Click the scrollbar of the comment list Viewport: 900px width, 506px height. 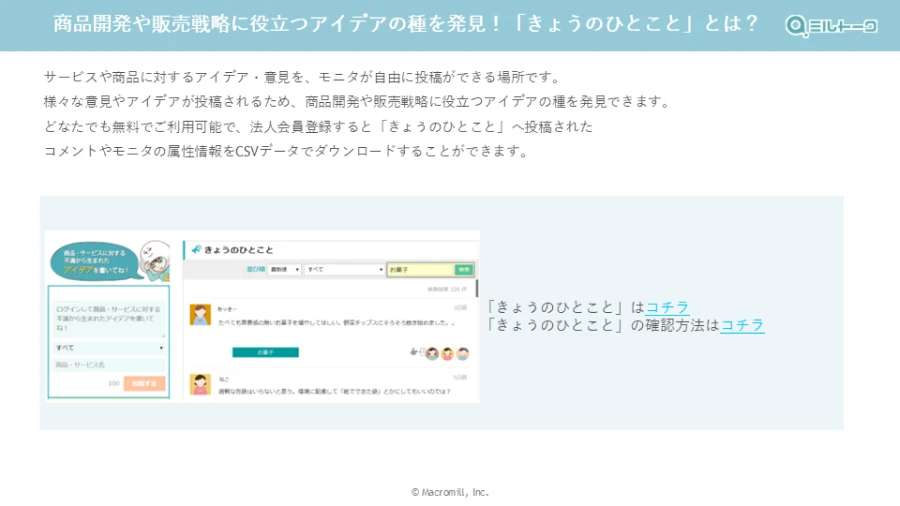coord(476,290)
